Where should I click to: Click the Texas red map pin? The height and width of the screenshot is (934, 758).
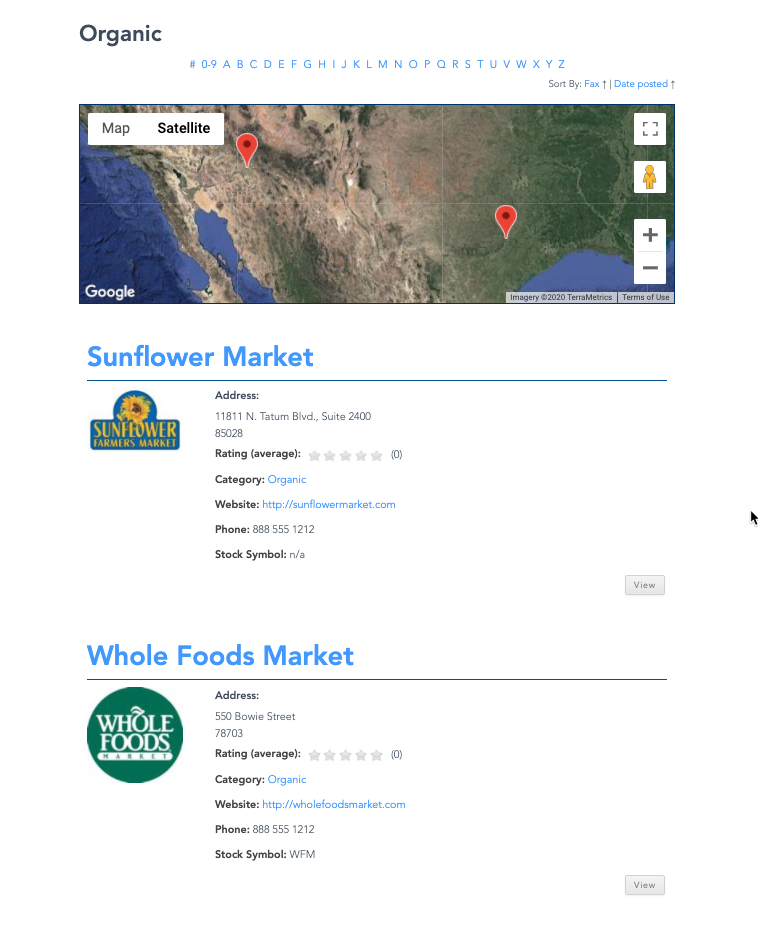[506, 221]
